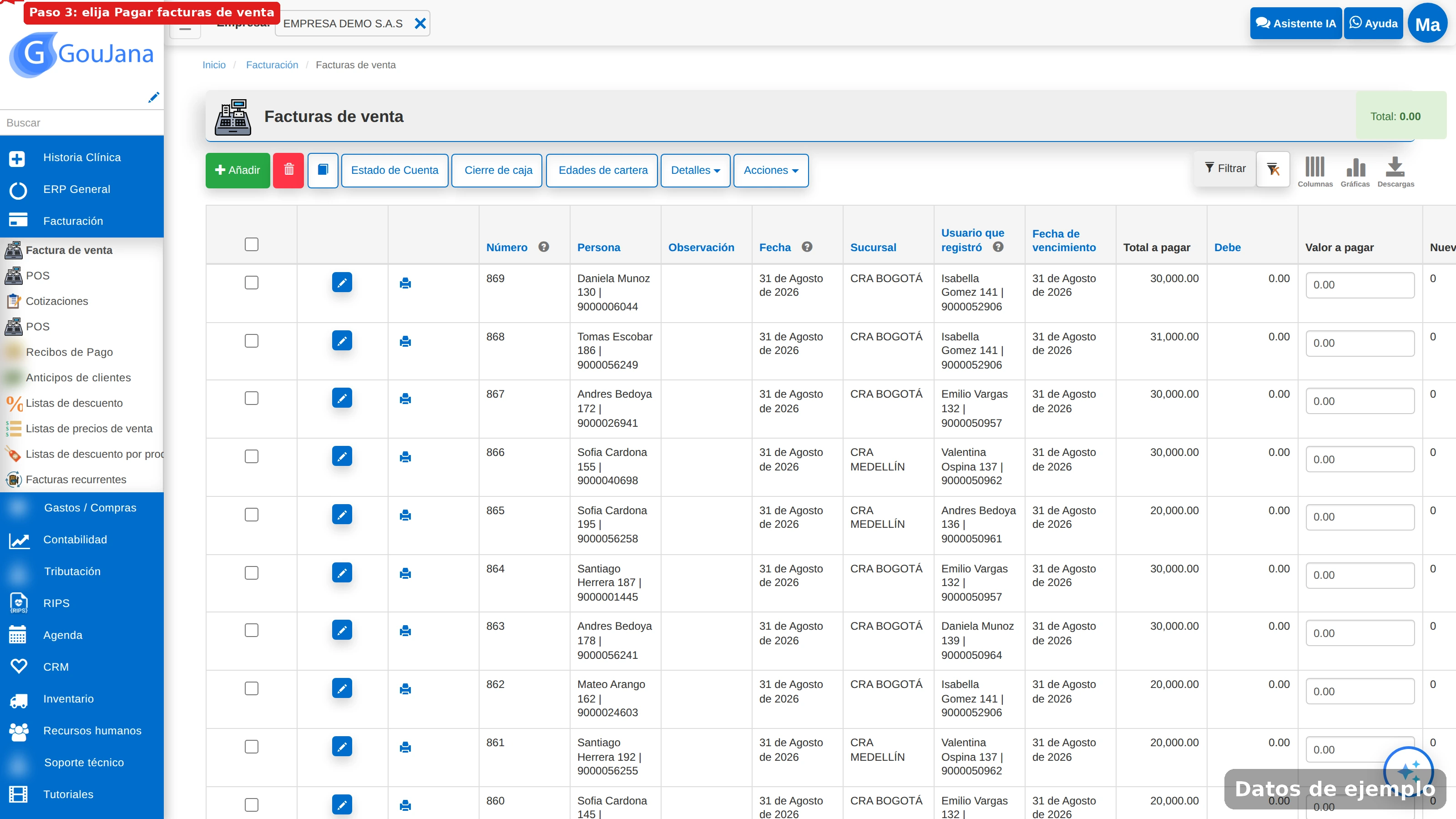Viewport: 1456px width, 819px height.
Task: Print invoice 869 using the printer icon
Action: 405,283
